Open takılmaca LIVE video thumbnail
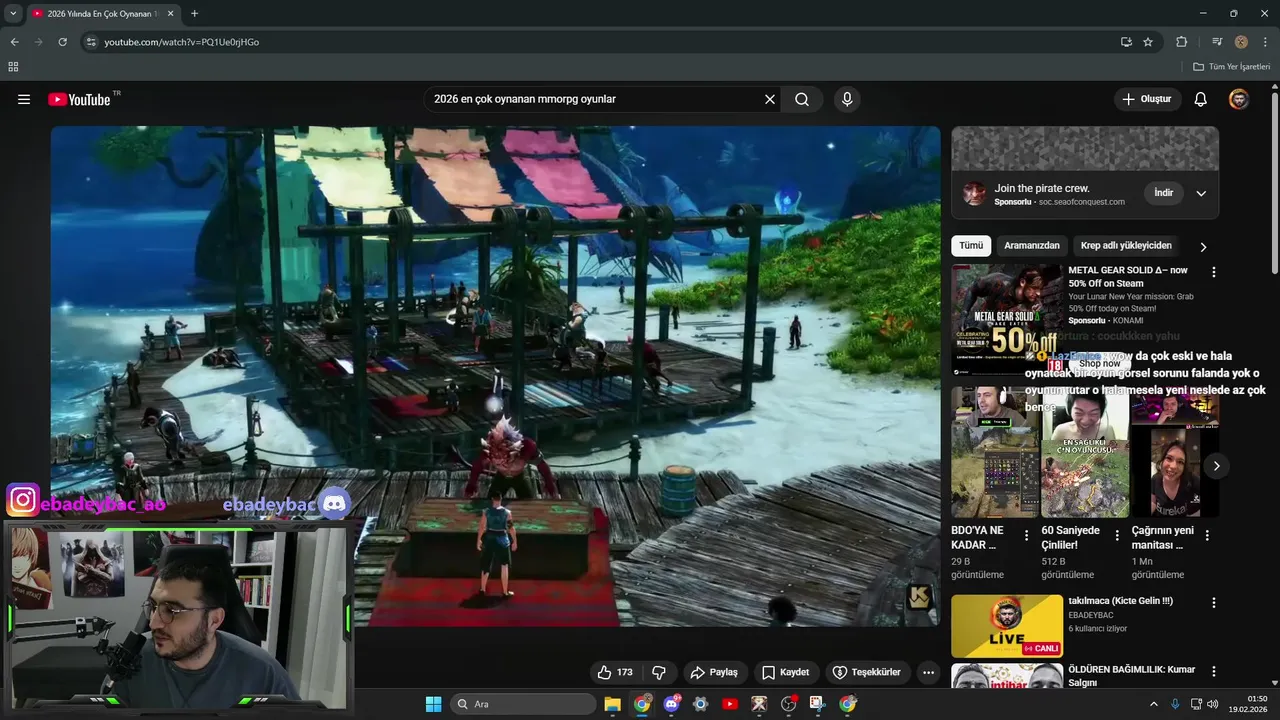This screenshot has height=720, width=1280. (x=1007, y=626)
